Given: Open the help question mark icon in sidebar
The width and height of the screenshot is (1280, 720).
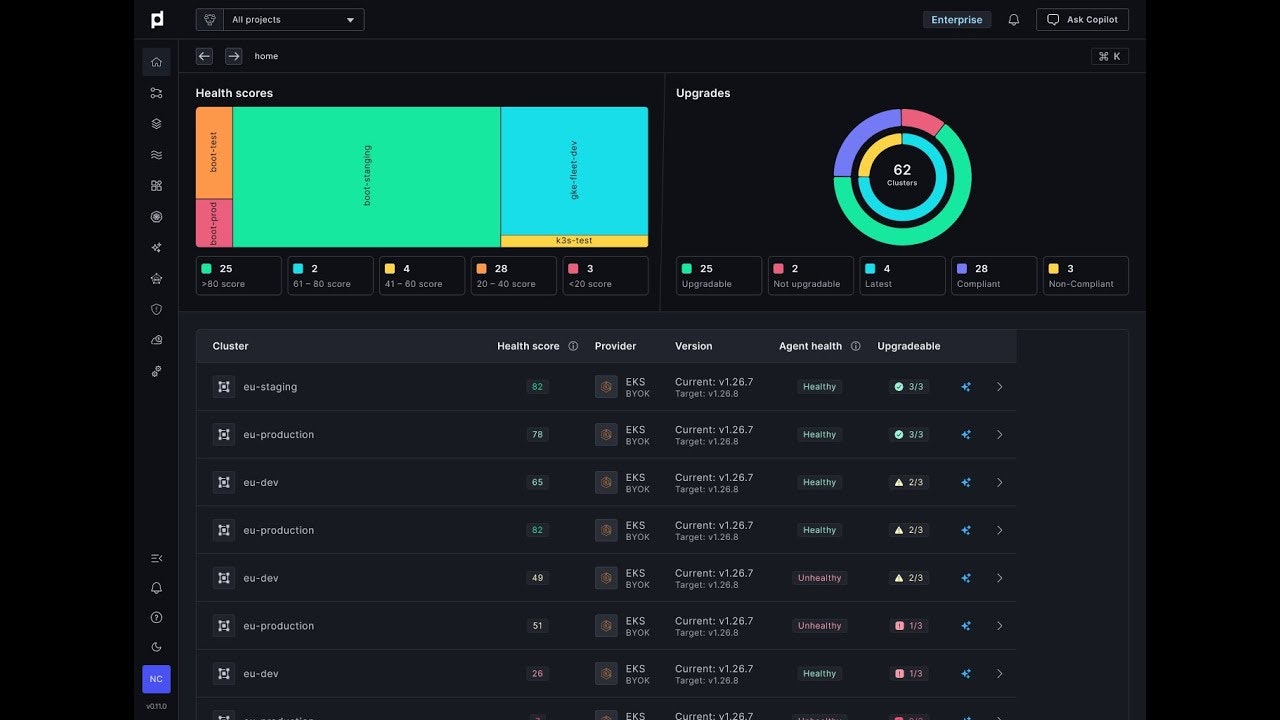Looking at the screenshot, I should (x=156, y=618).
